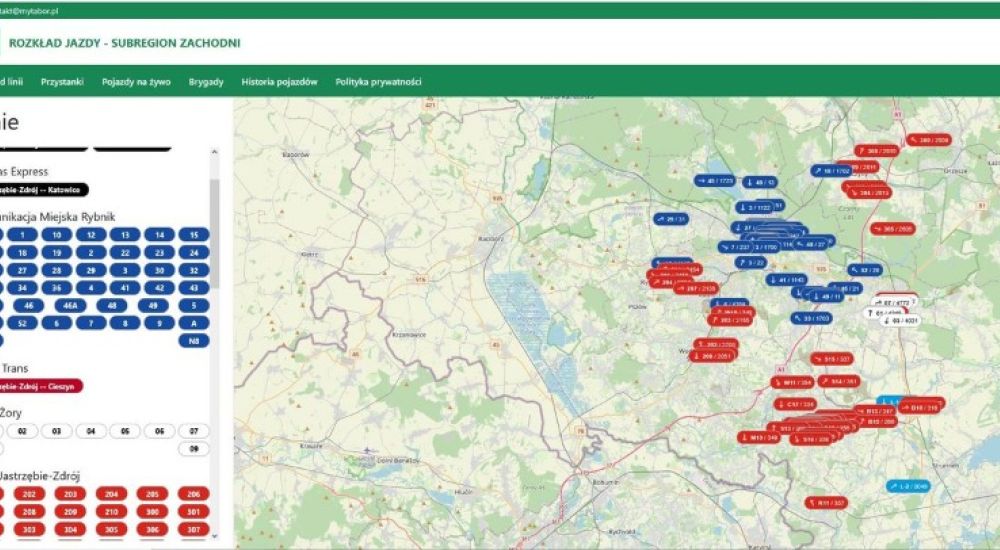The image size is (1000, 550).
Task: Open Polityka prywatności page
Action: click(378, 82)
